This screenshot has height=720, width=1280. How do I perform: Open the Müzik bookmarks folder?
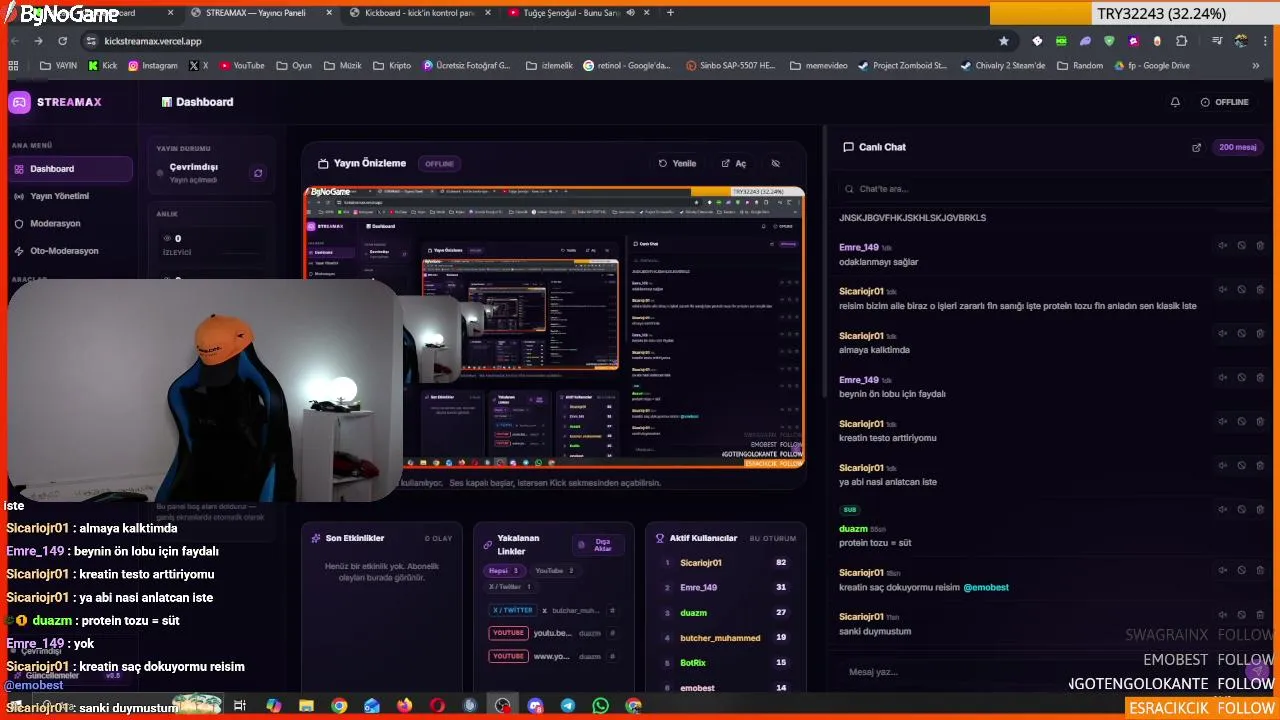click(x=342, y=66)
